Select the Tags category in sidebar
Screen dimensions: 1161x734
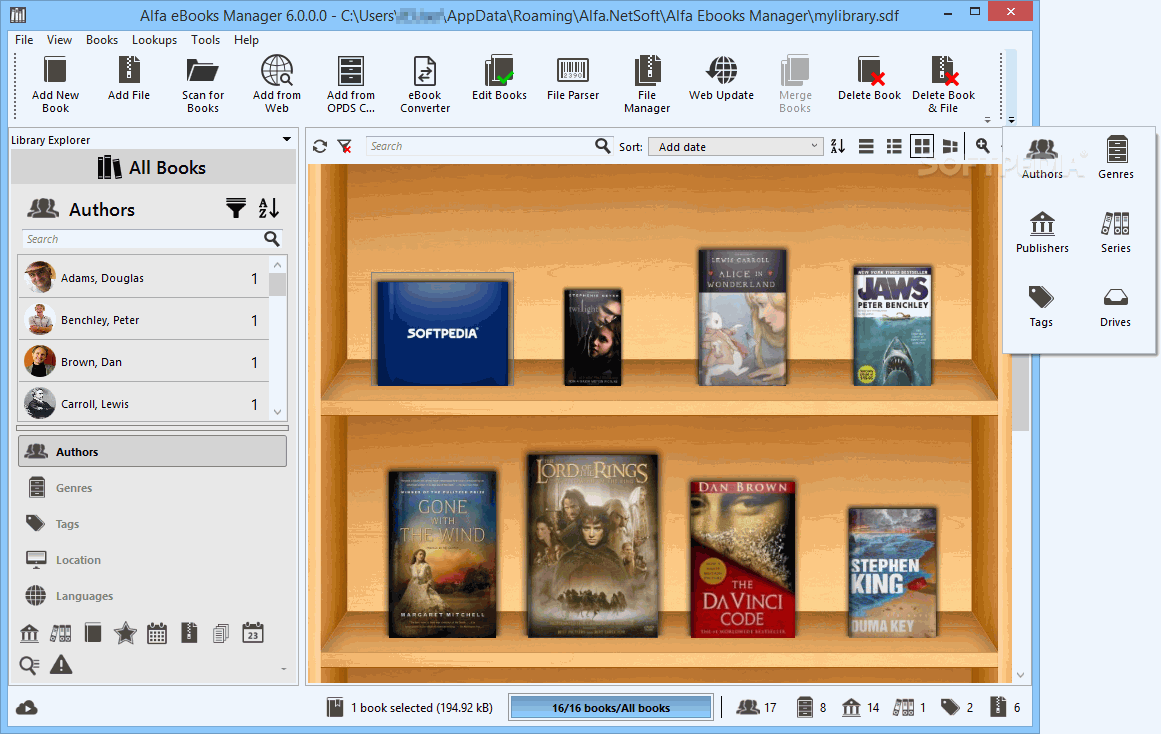pyautogui.click(x=153, y=524)
